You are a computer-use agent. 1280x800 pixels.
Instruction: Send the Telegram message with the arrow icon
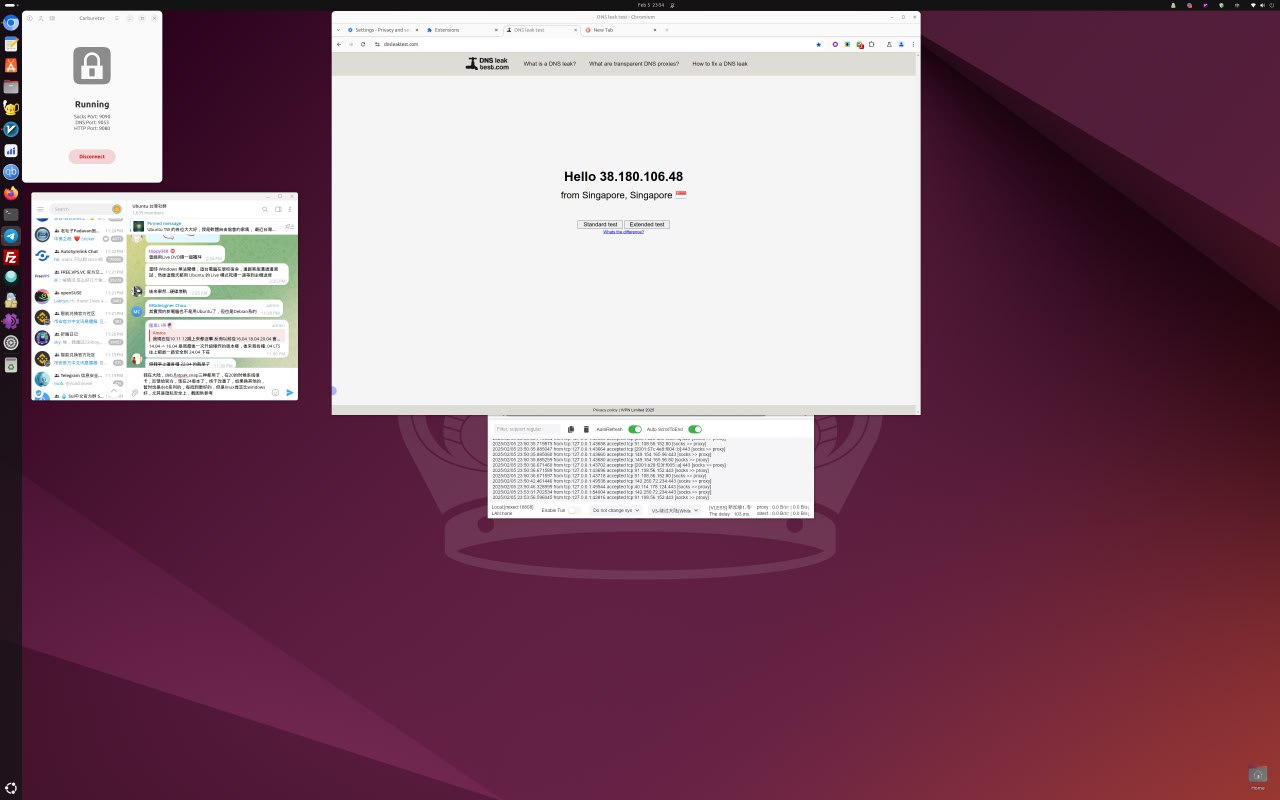[x=290, y=392]
